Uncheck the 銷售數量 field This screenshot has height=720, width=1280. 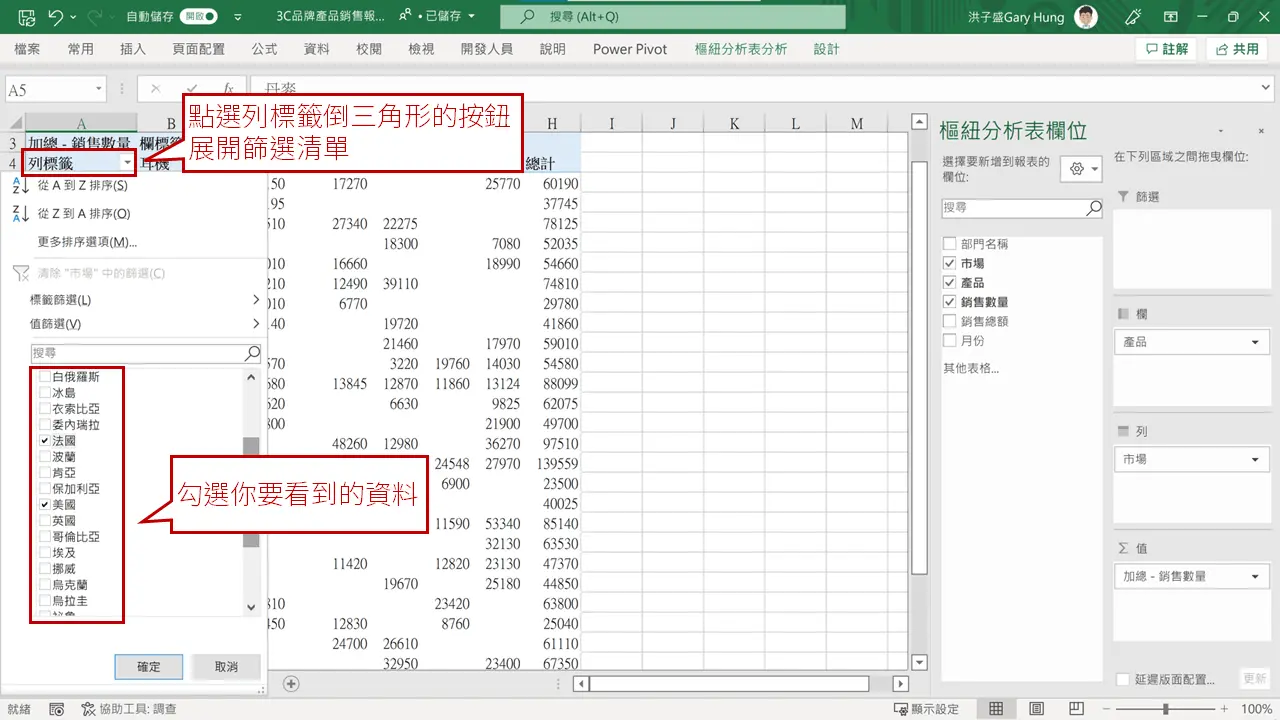point(949,302)
